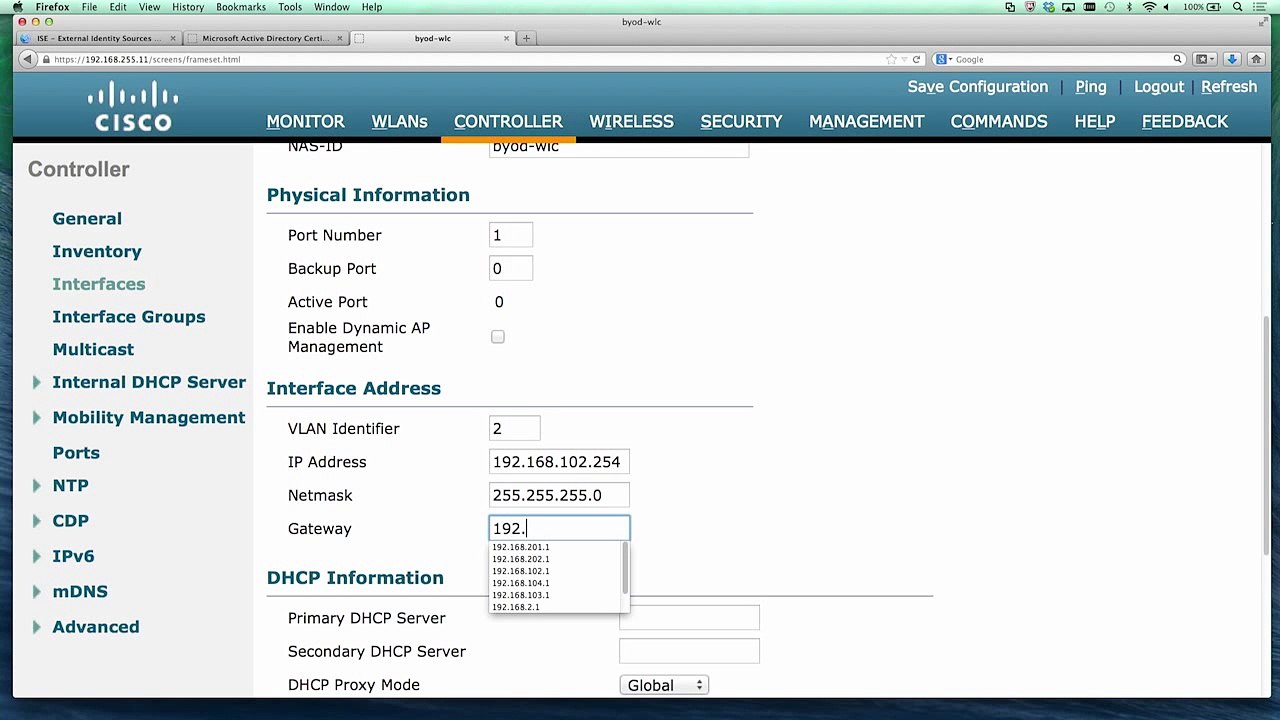Expand the mDNS sidebar section
This screenshot has width=1280, height=720.
[36, 591]
